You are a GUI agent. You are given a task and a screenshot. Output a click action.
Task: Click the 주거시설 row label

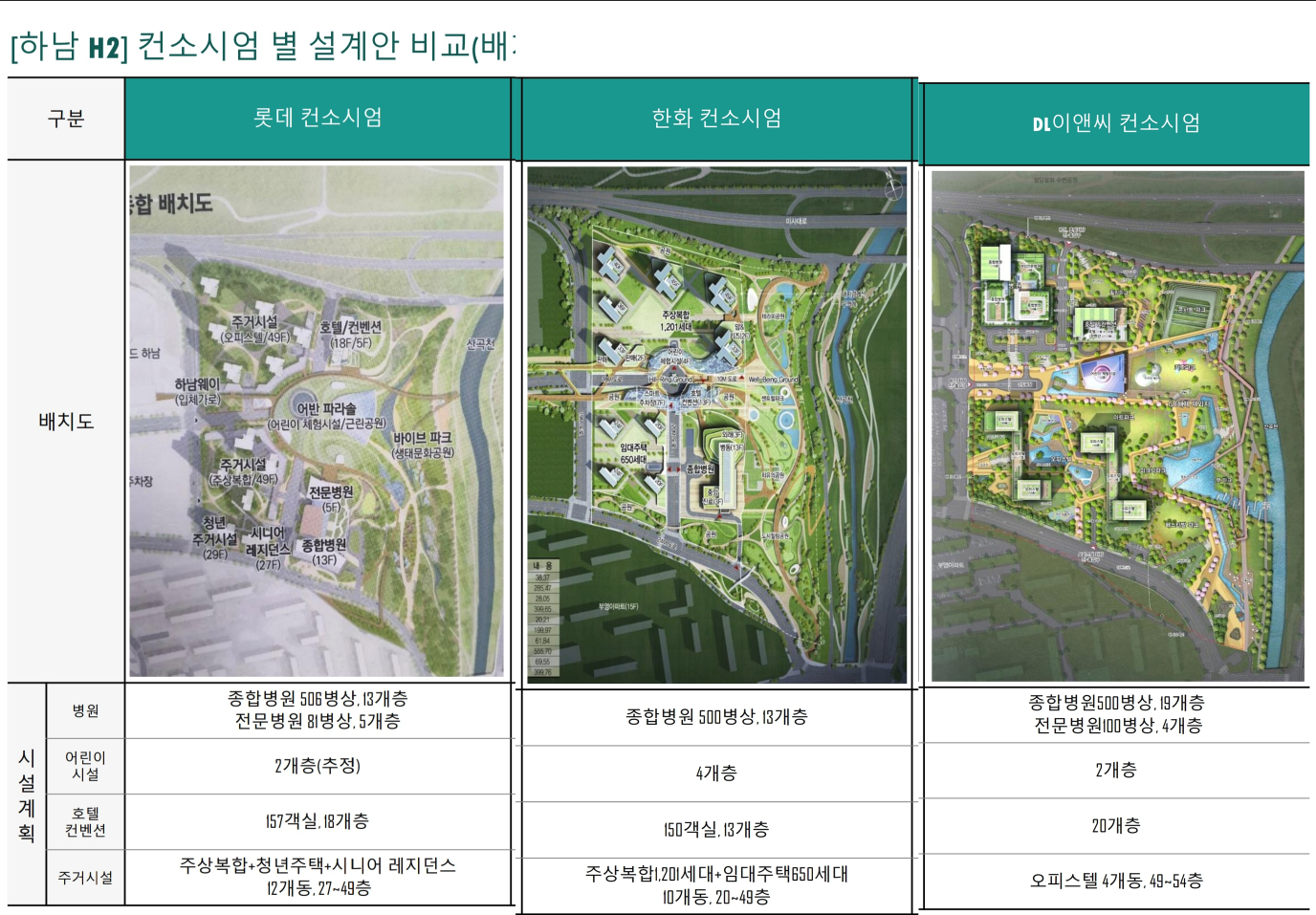85,877
